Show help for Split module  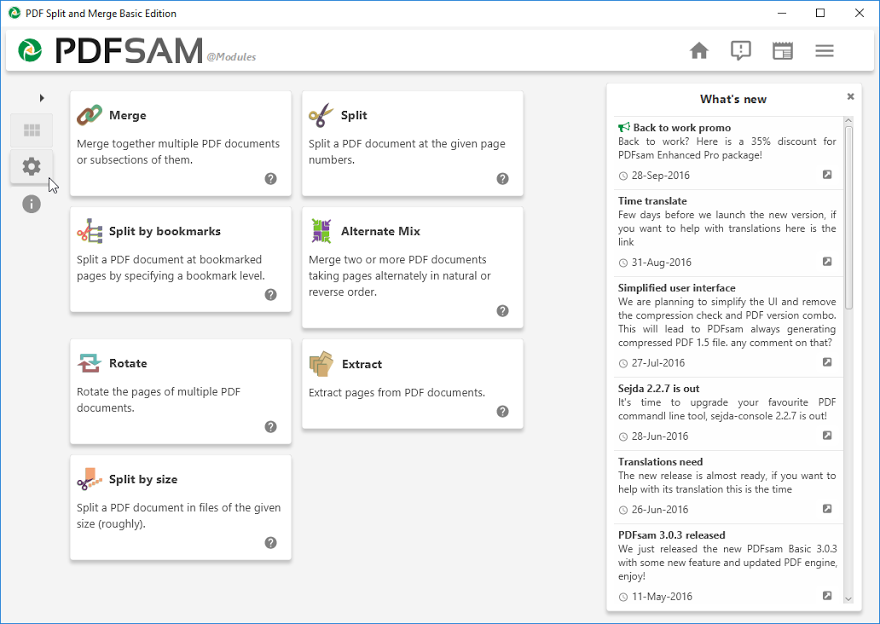[x=502, y=178]
